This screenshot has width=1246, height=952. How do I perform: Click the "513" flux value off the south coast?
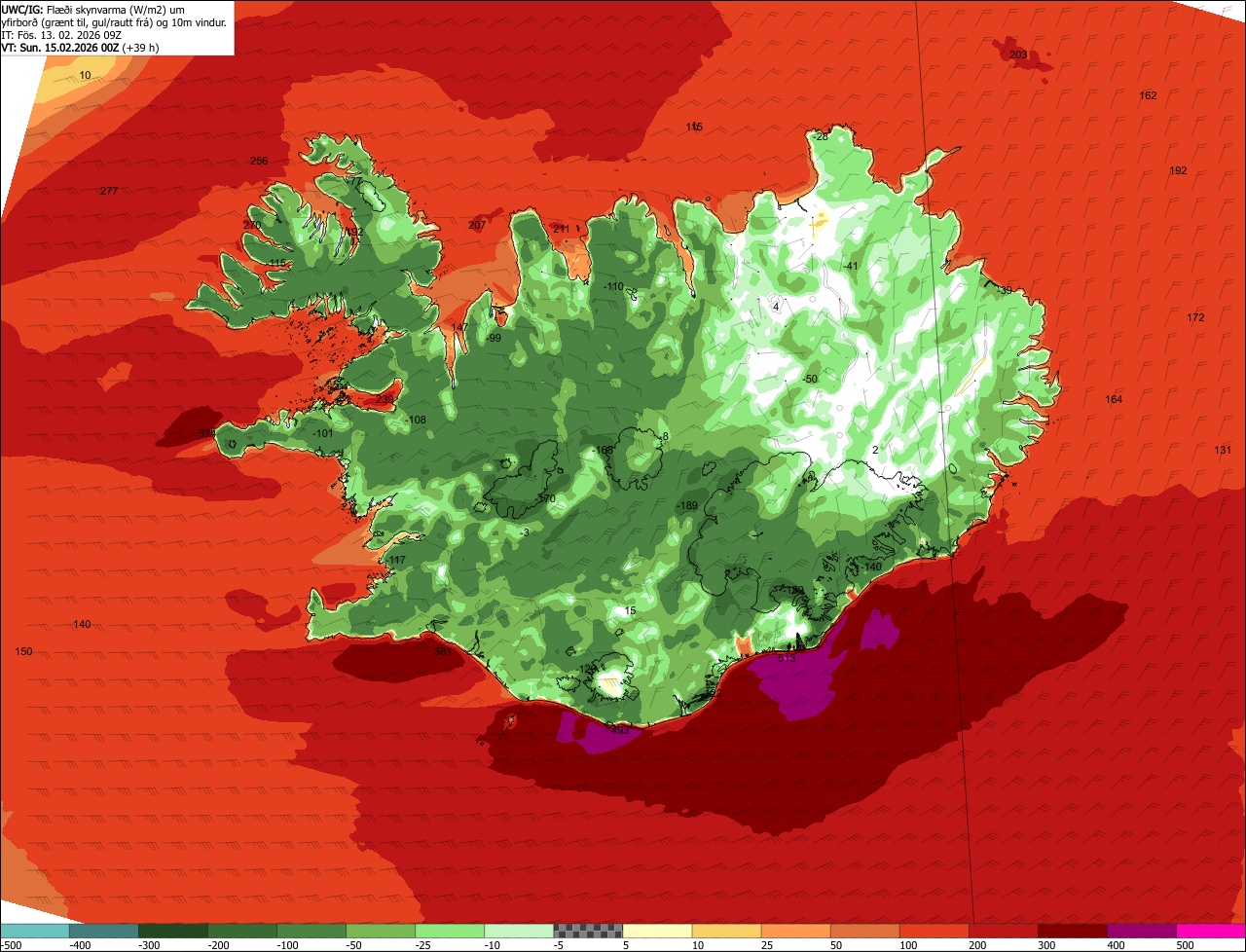click(788, 658)
